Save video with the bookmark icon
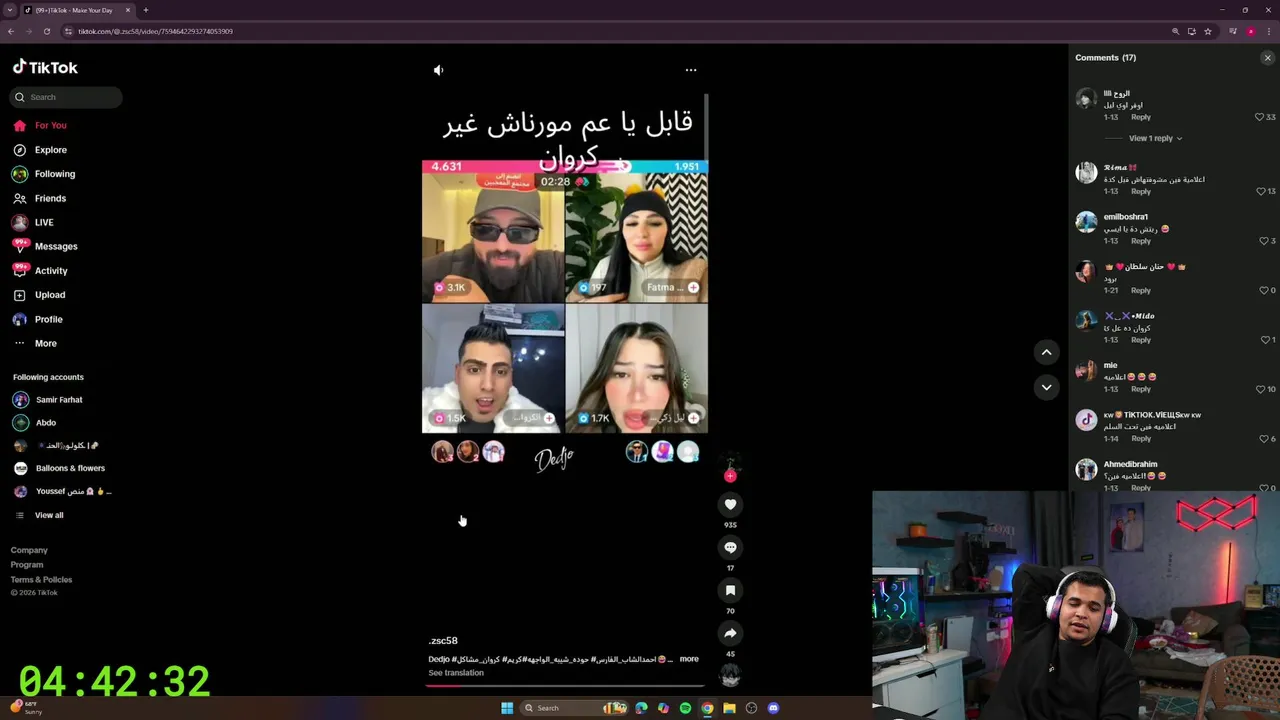Screen dimensions: 1280x720 (730, 591)
